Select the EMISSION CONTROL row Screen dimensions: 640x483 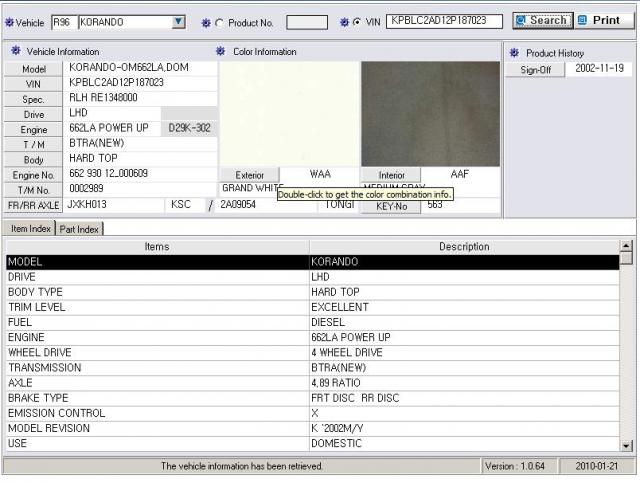point(313,413)
